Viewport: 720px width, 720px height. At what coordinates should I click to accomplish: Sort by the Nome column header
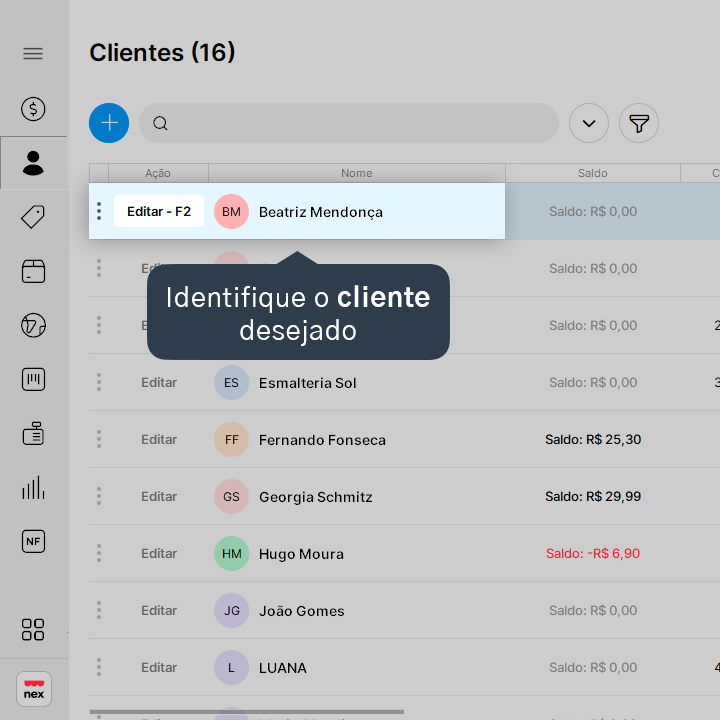coord(357,173)
